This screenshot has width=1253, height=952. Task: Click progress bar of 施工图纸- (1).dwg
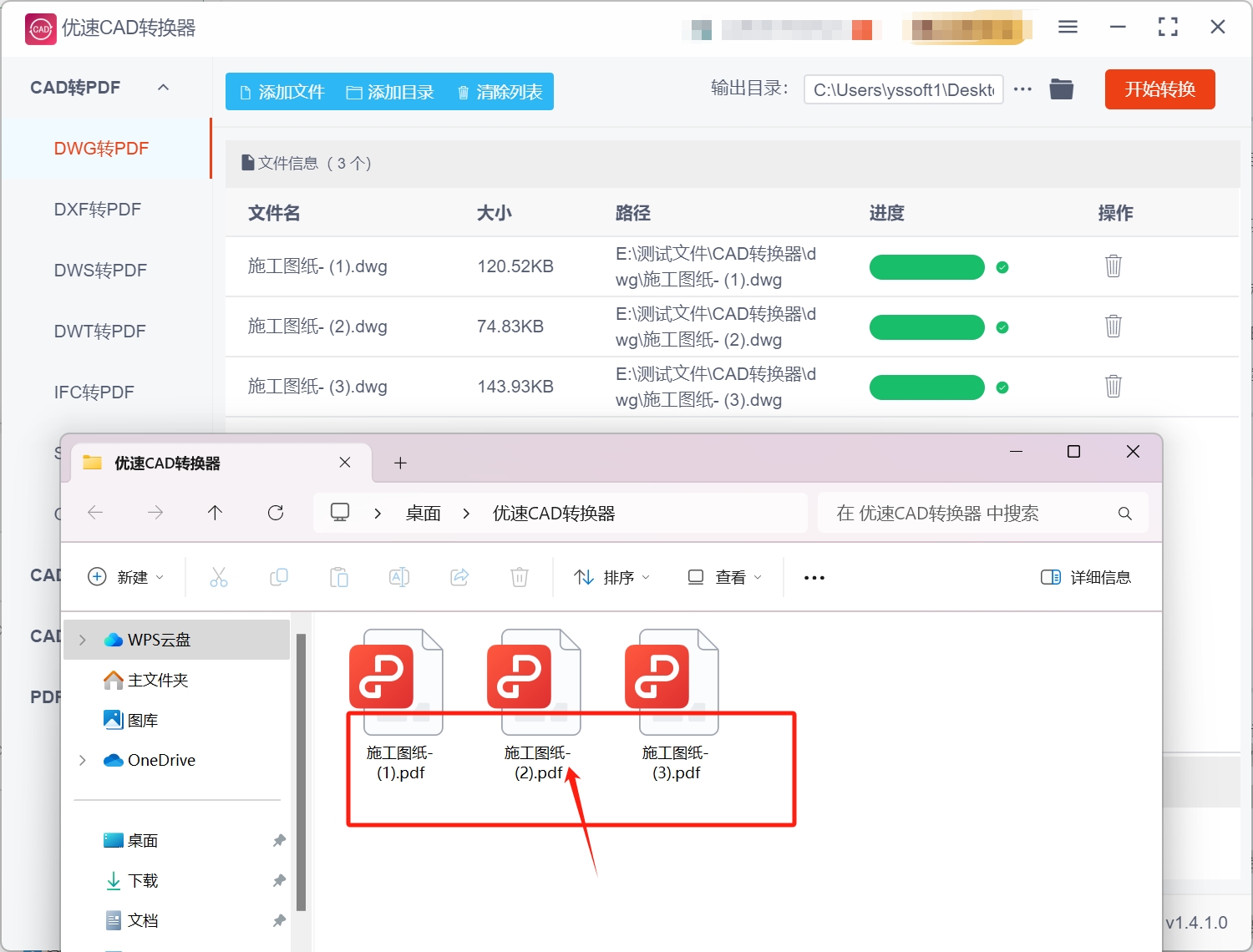pos(927,267)
